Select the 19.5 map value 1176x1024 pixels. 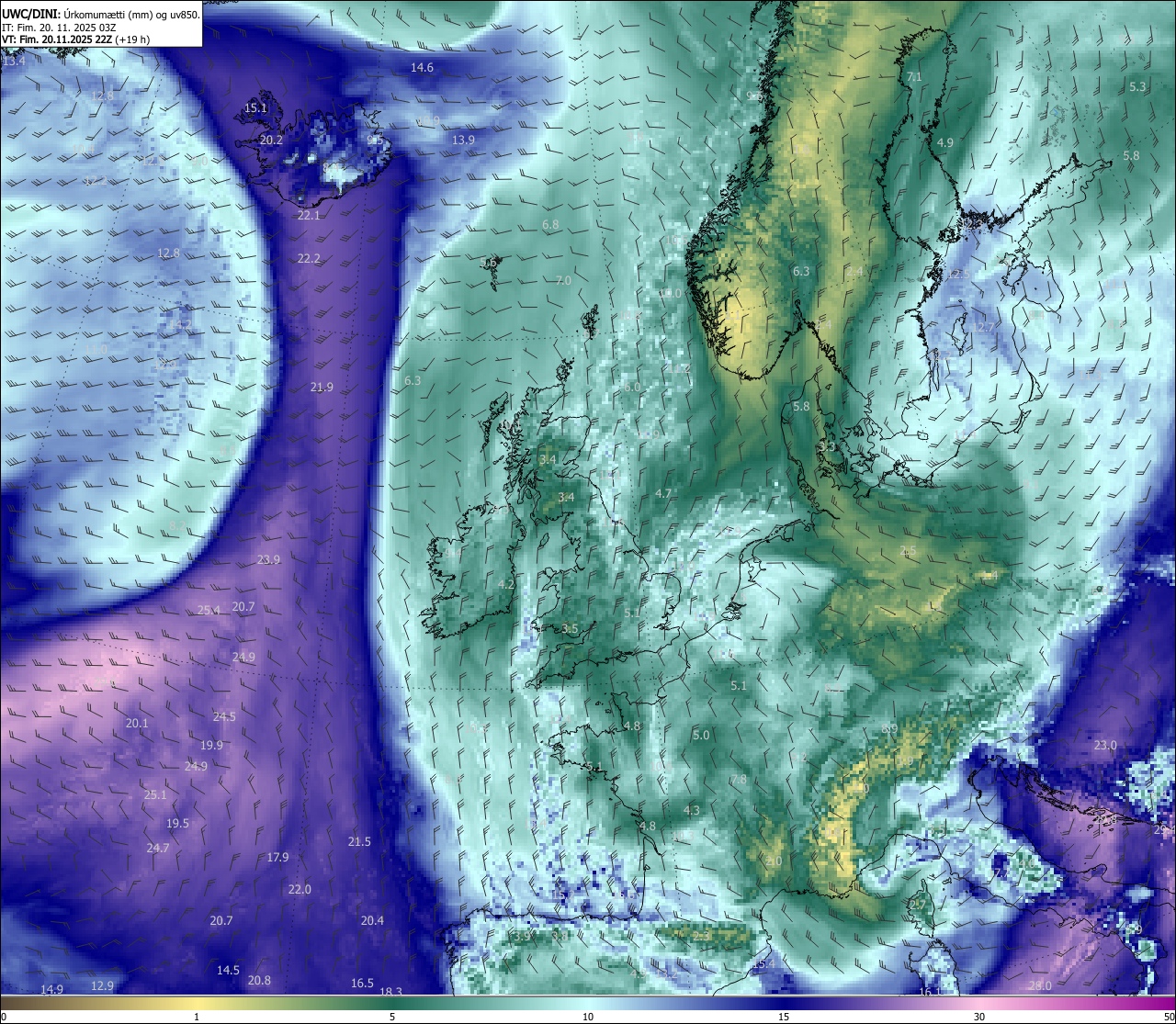pos(177,824)
